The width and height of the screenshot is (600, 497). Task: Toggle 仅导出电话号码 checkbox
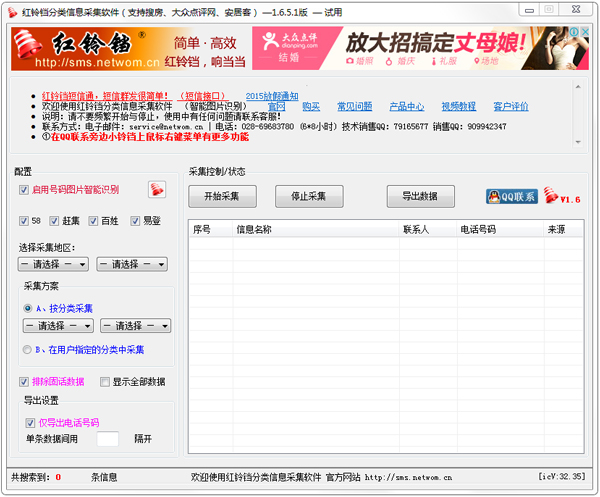pos(30,423)
